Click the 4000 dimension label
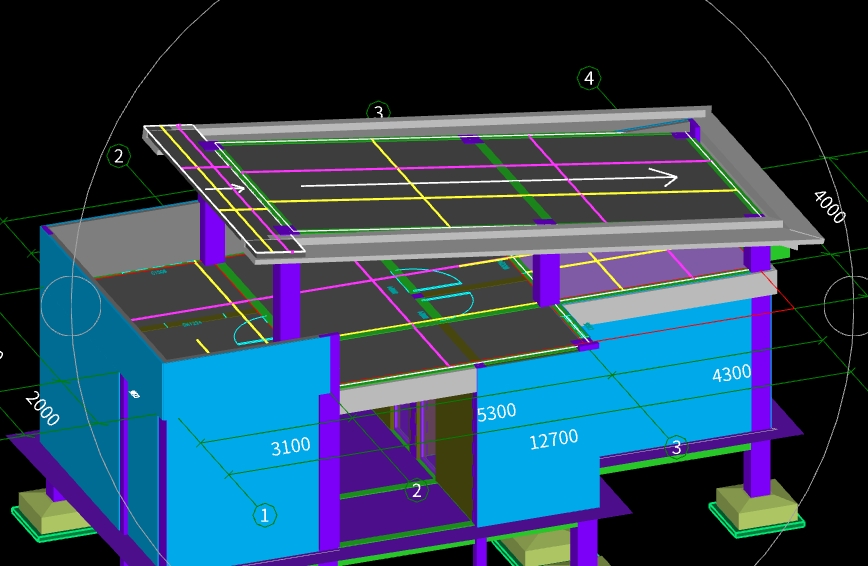868x566 pixels. [829, 207]
